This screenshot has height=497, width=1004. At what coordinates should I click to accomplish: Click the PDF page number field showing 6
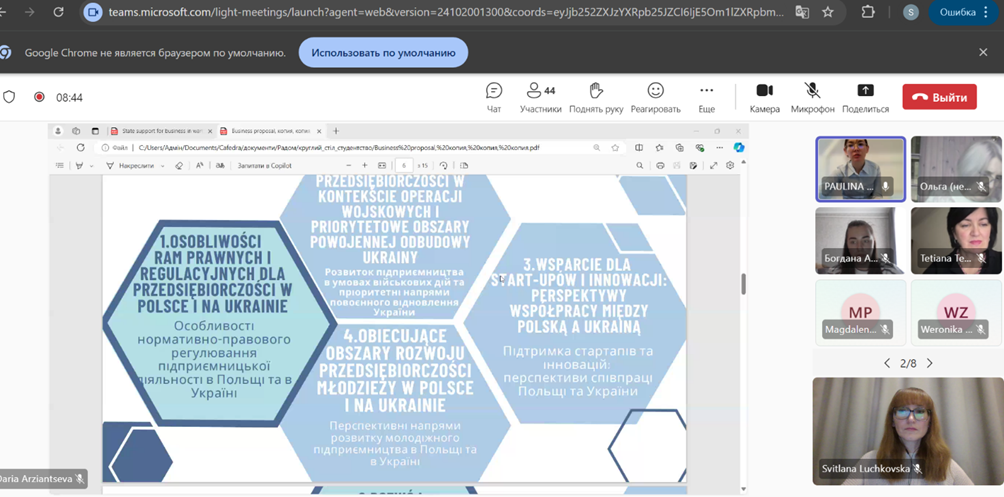(405, 165)
